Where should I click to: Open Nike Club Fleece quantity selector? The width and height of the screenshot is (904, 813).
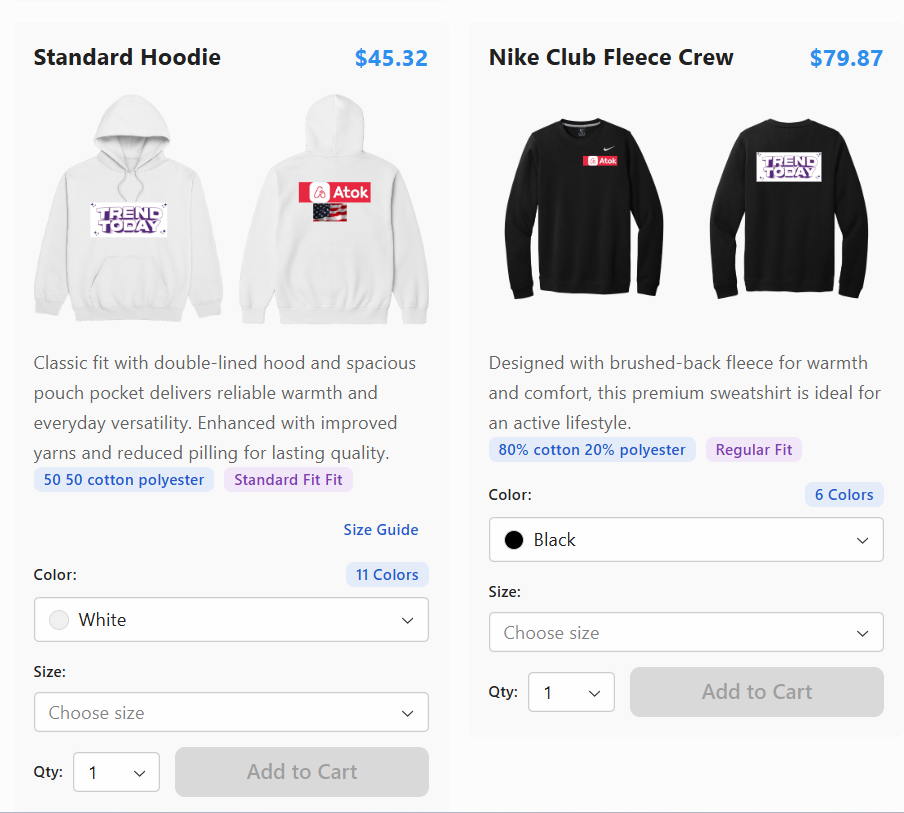(x=571, y=692)
